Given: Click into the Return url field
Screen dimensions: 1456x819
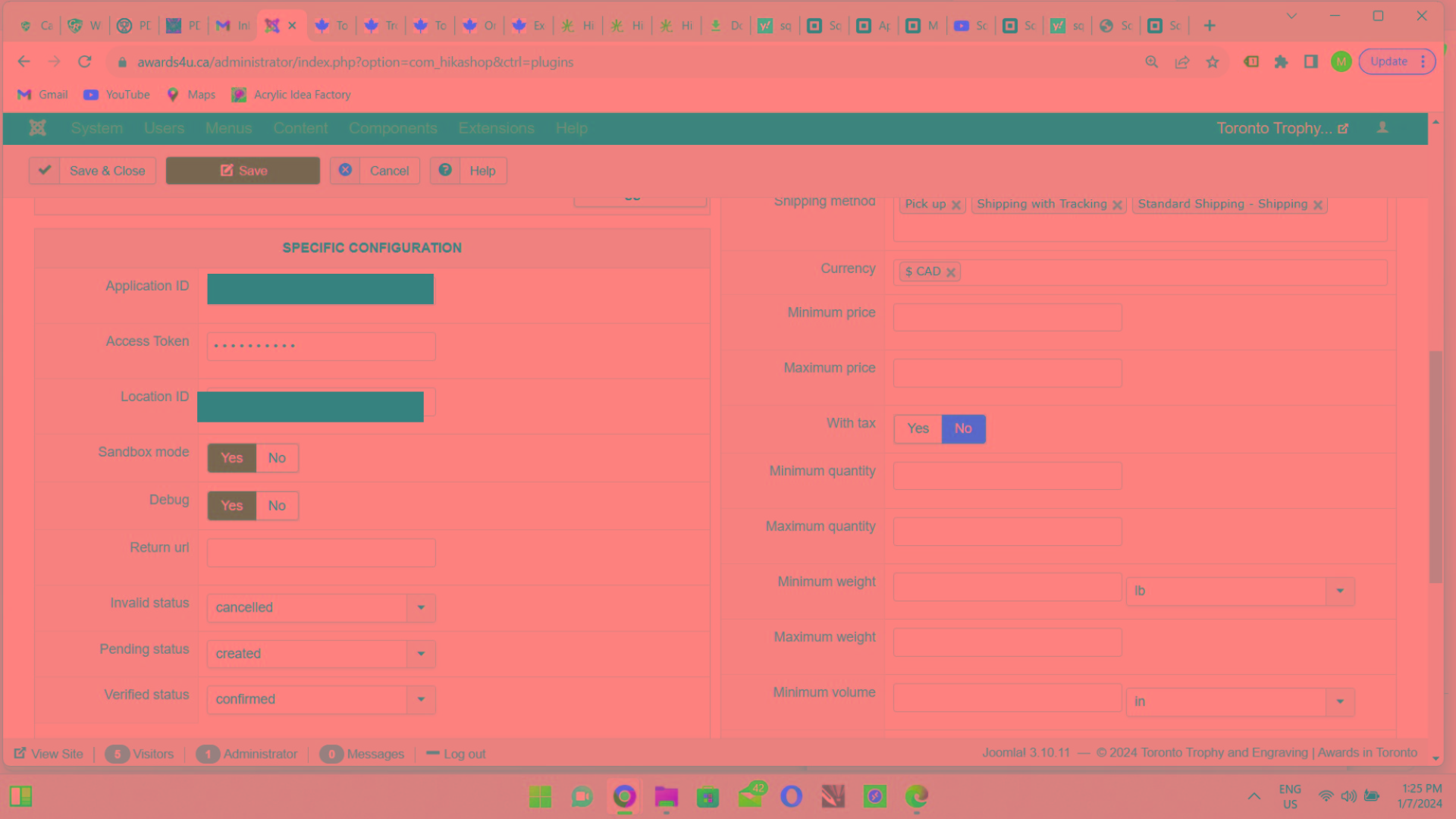Looking at the screenshot, I should (321, 553).
